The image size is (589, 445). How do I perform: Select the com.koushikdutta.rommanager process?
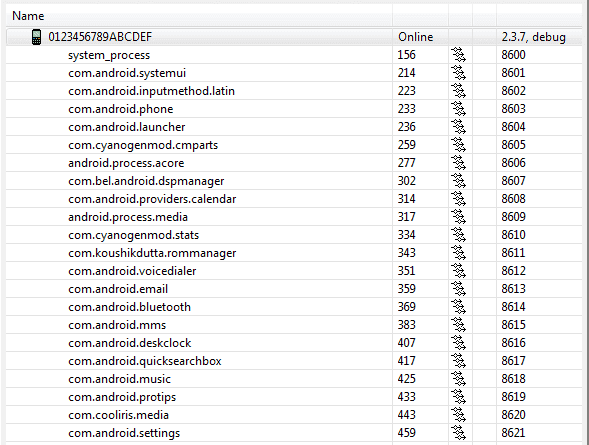click(x=152, y=253)
